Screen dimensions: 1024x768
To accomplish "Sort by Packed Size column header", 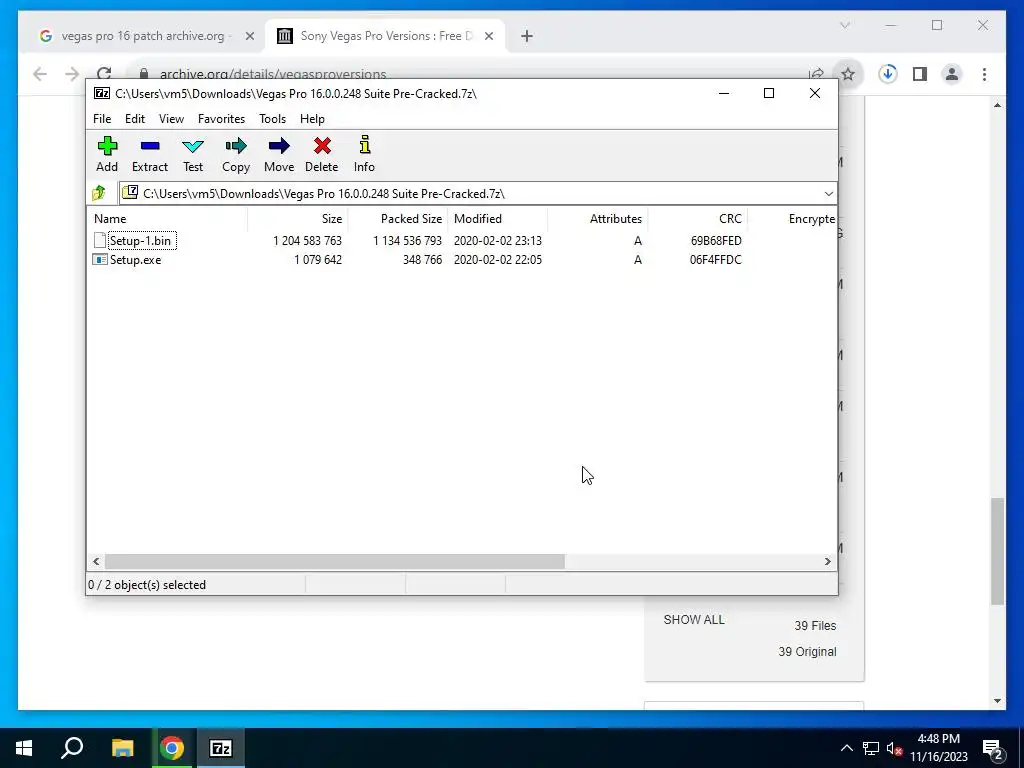I will [x=398, y=219].
